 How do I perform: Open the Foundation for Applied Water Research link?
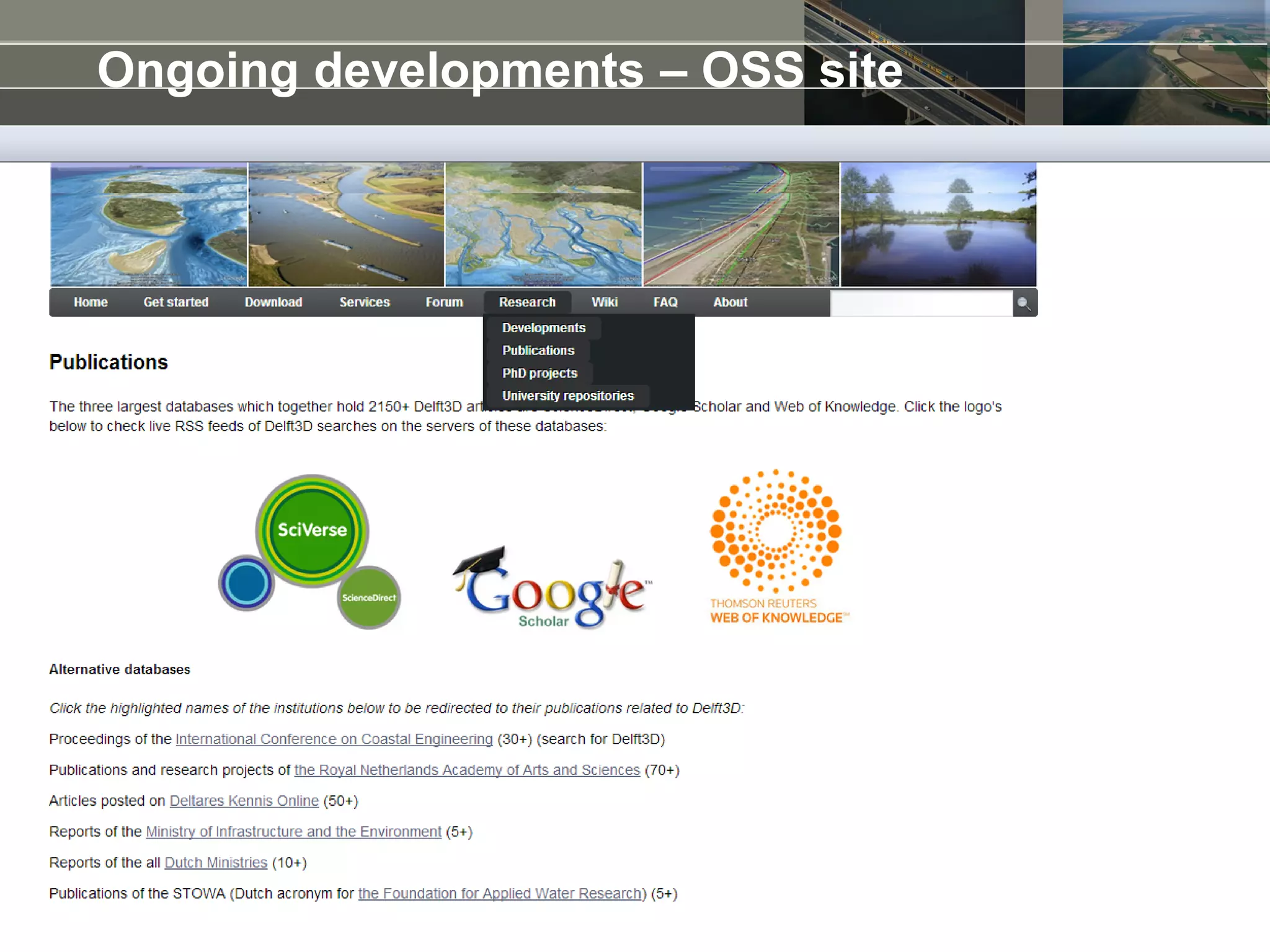[500, 894]
